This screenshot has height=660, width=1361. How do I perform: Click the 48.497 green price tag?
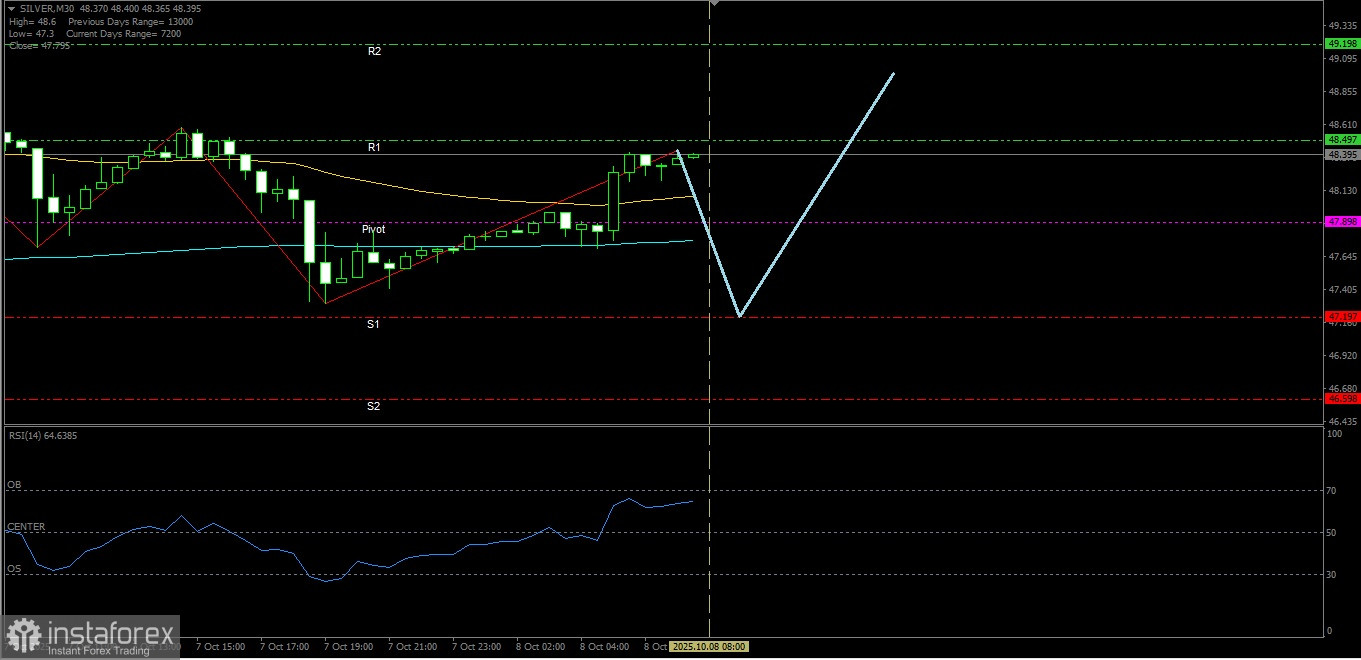[x=1340, y=140]
